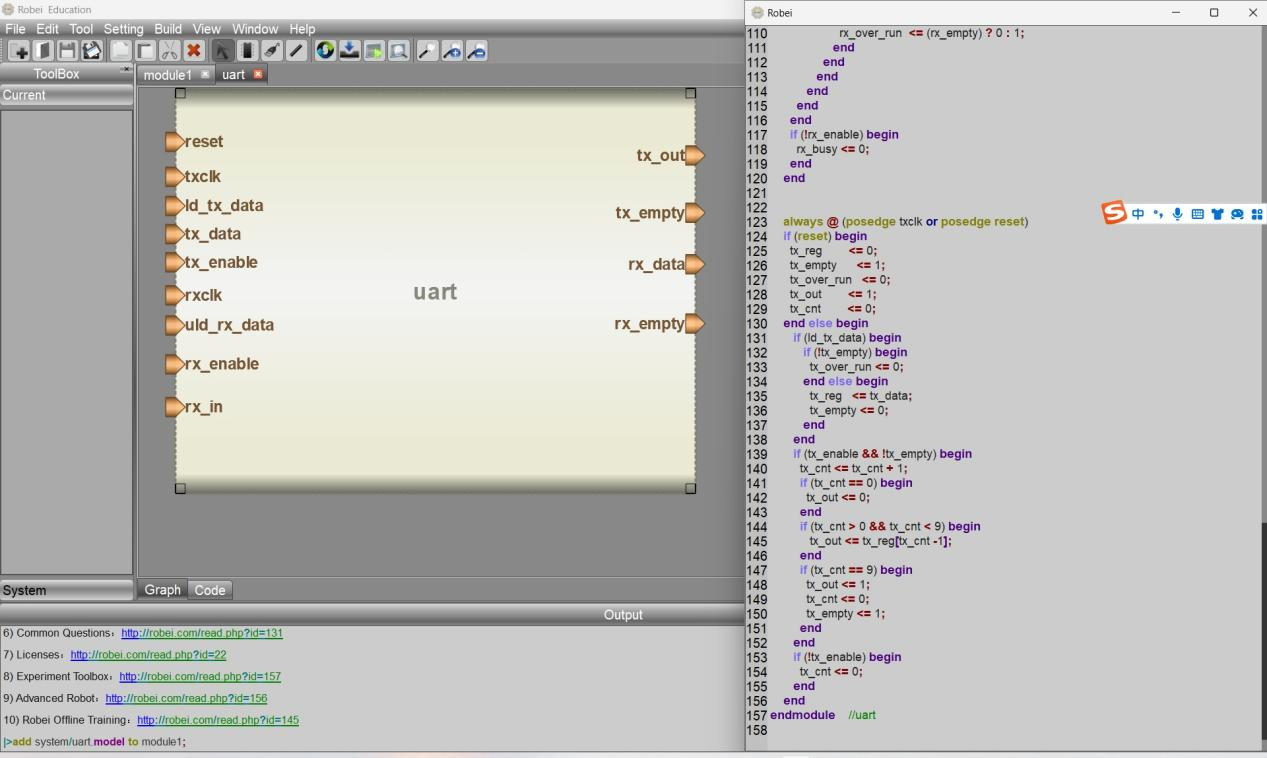Screen dimensions: 1267x758
Task: Switch to the Code tab
Action: click(210, 590)
